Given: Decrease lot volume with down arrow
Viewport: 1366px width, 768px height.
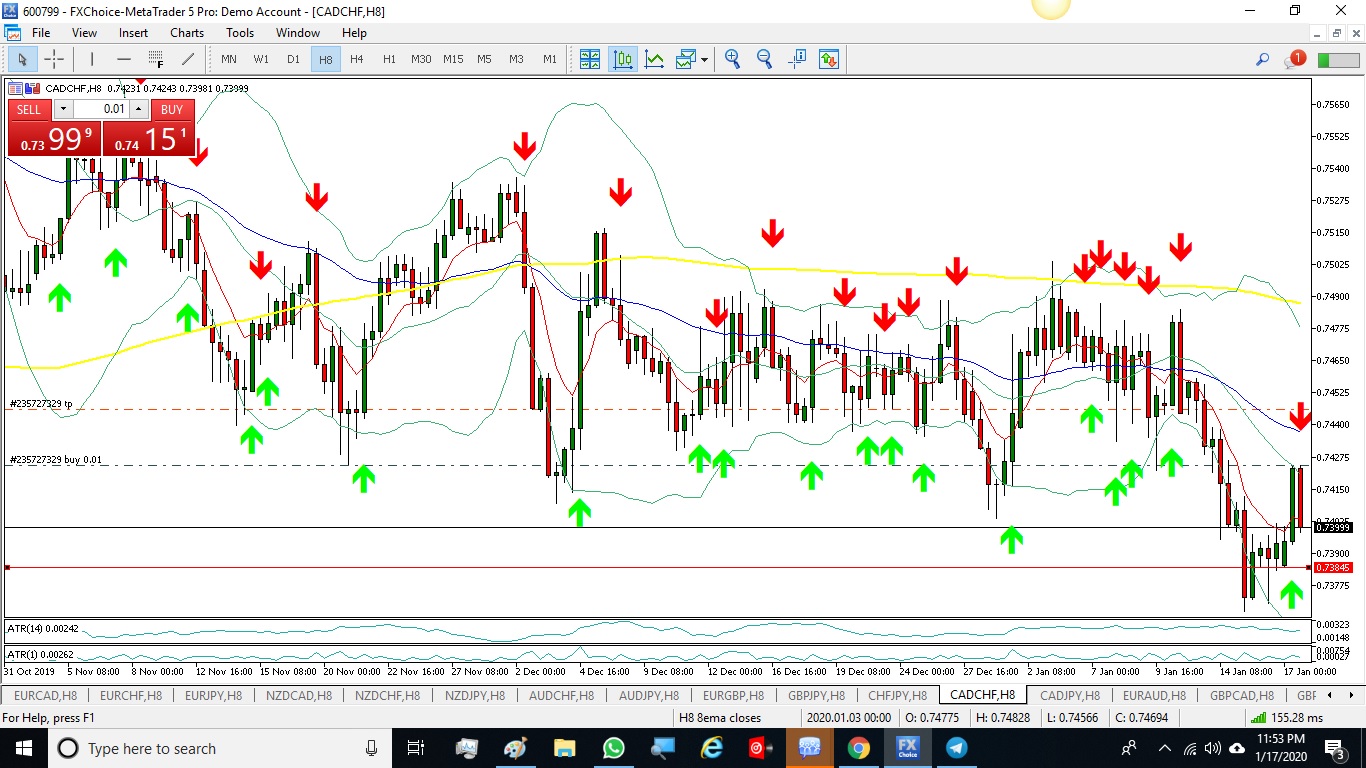Looking at the screenshot, I should click(63, 109).
